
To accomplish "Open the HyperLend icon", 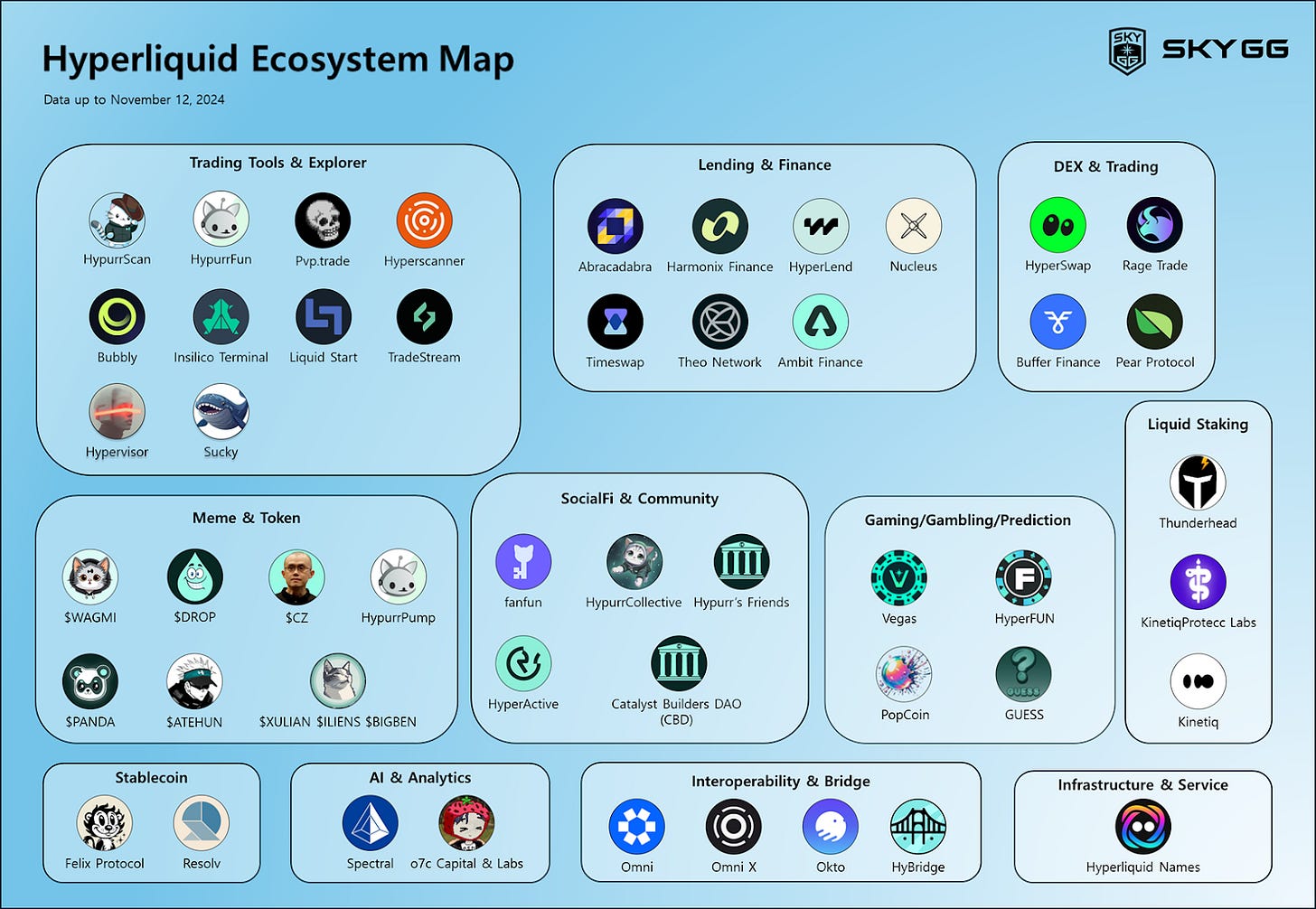I will pyautogui.click(x=821, y=226).
